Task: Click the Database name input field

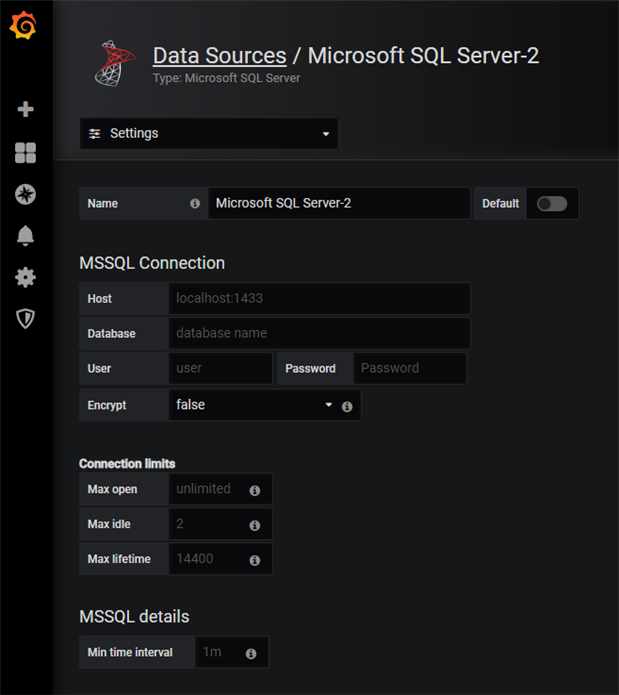Action: [319, 333]
